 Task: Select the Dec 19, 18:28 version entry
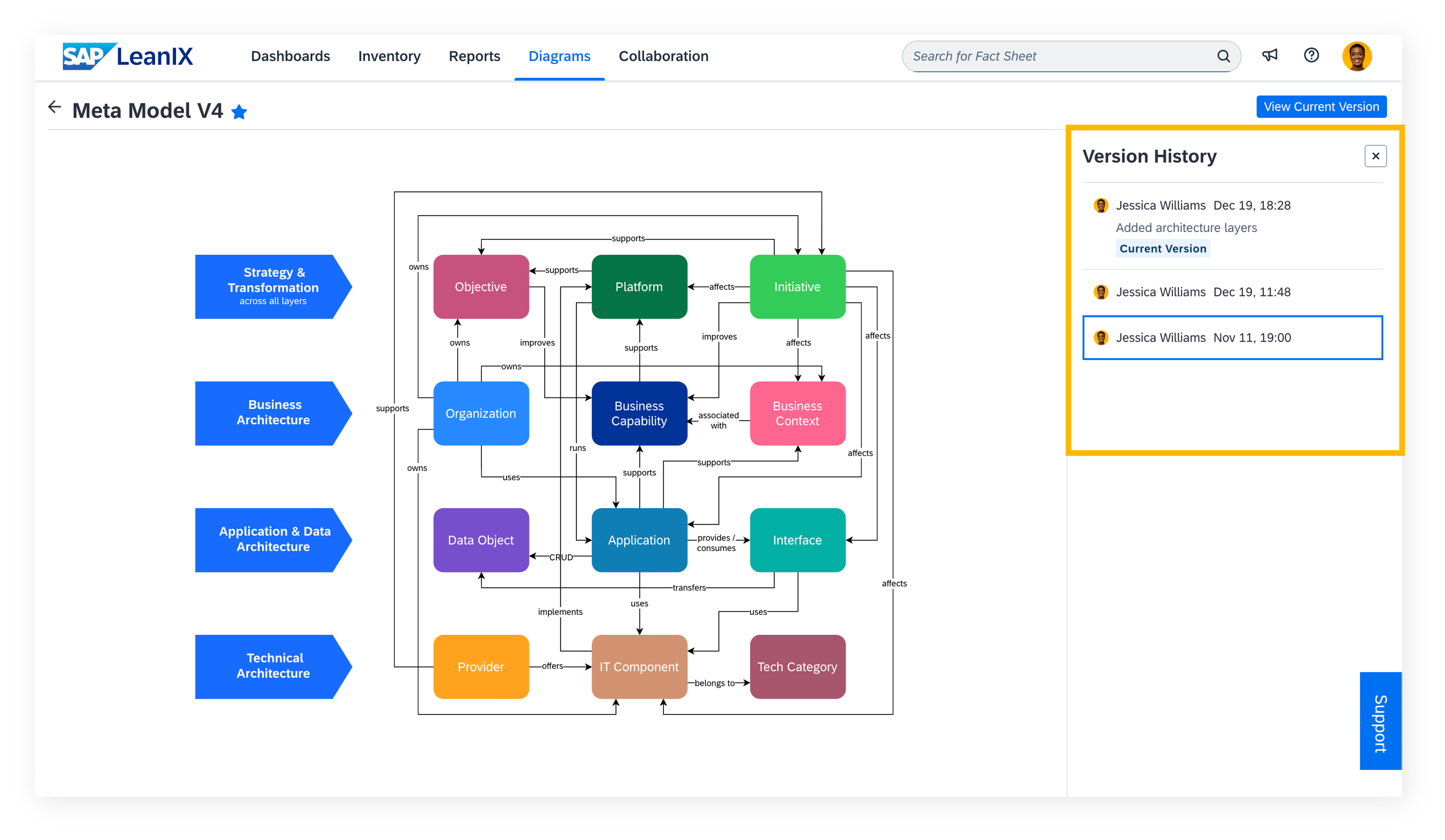1232,226
